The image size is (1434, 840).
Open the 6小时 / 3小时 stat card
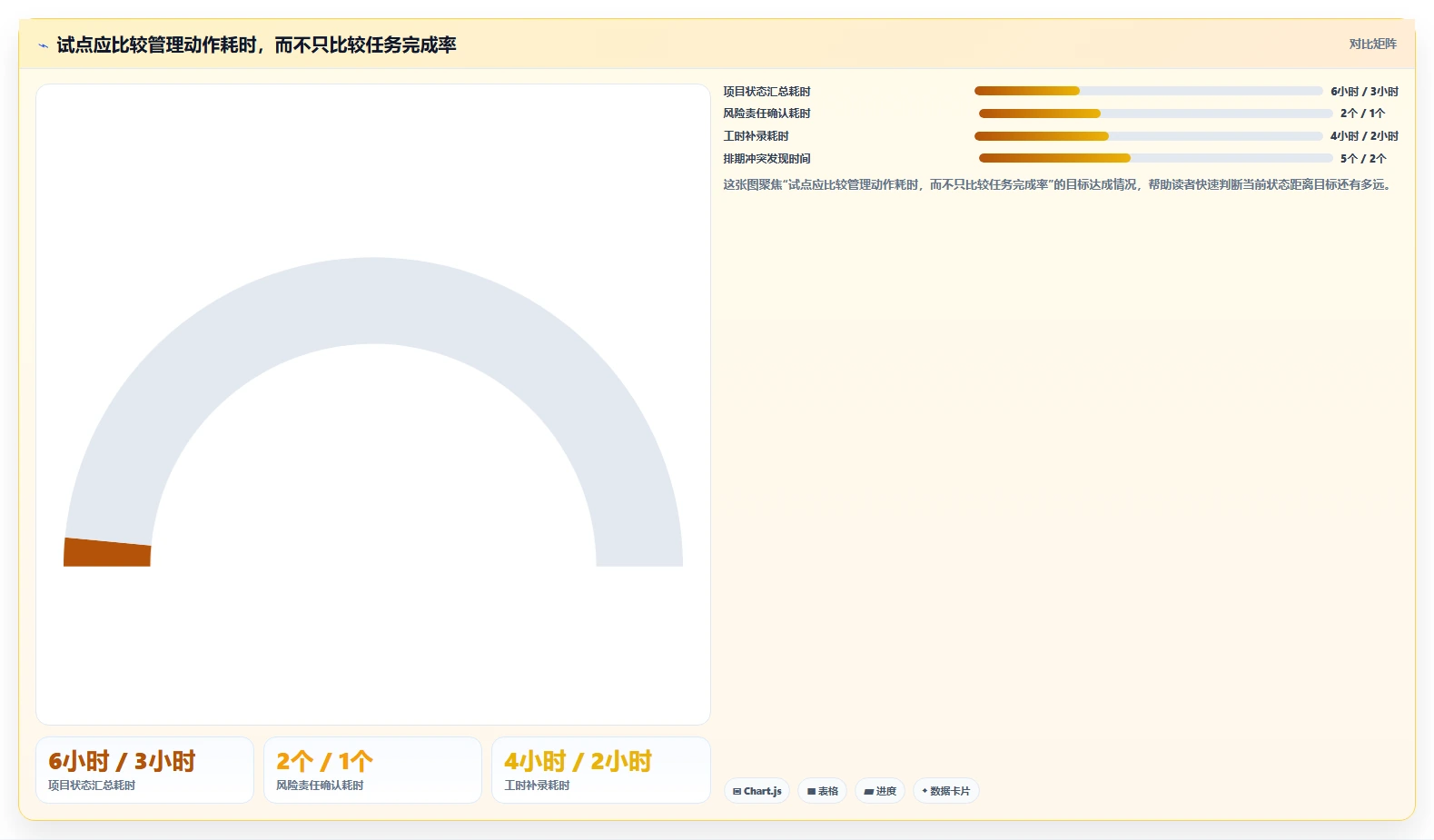[144, 770]
